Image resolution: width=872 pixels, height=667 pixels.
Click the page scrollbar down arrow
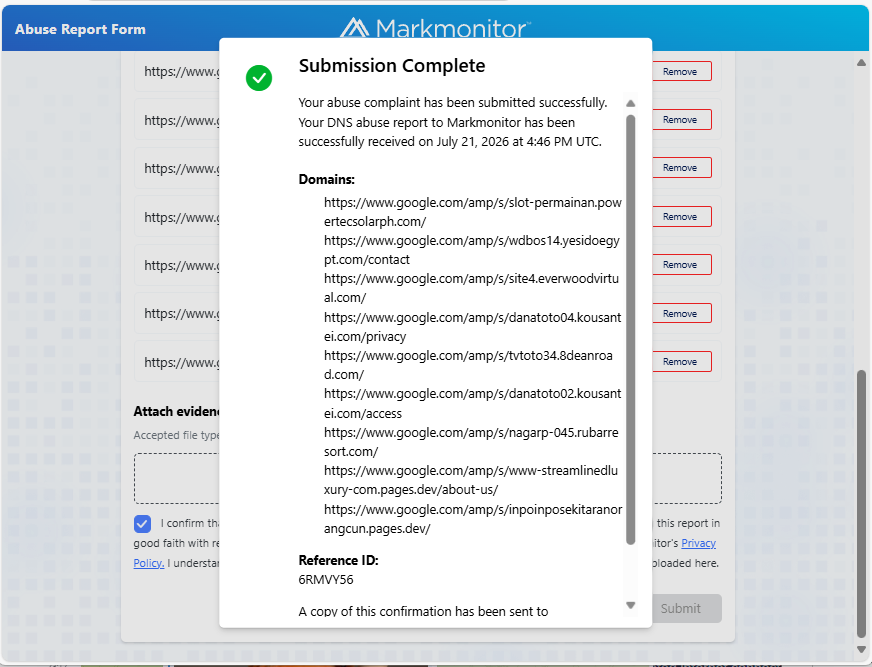click(861, 649)
